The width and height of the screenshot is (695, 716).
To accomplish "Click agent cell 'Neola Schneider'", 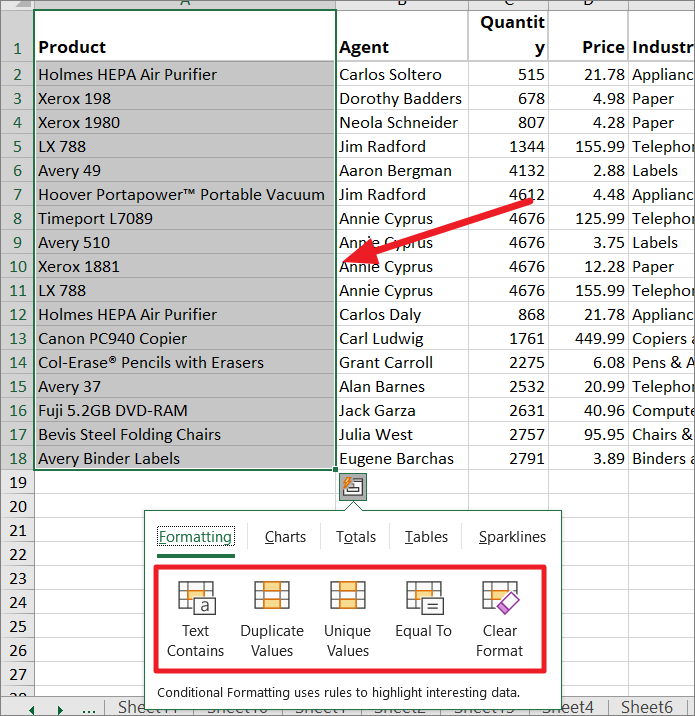I will (402, 122).
